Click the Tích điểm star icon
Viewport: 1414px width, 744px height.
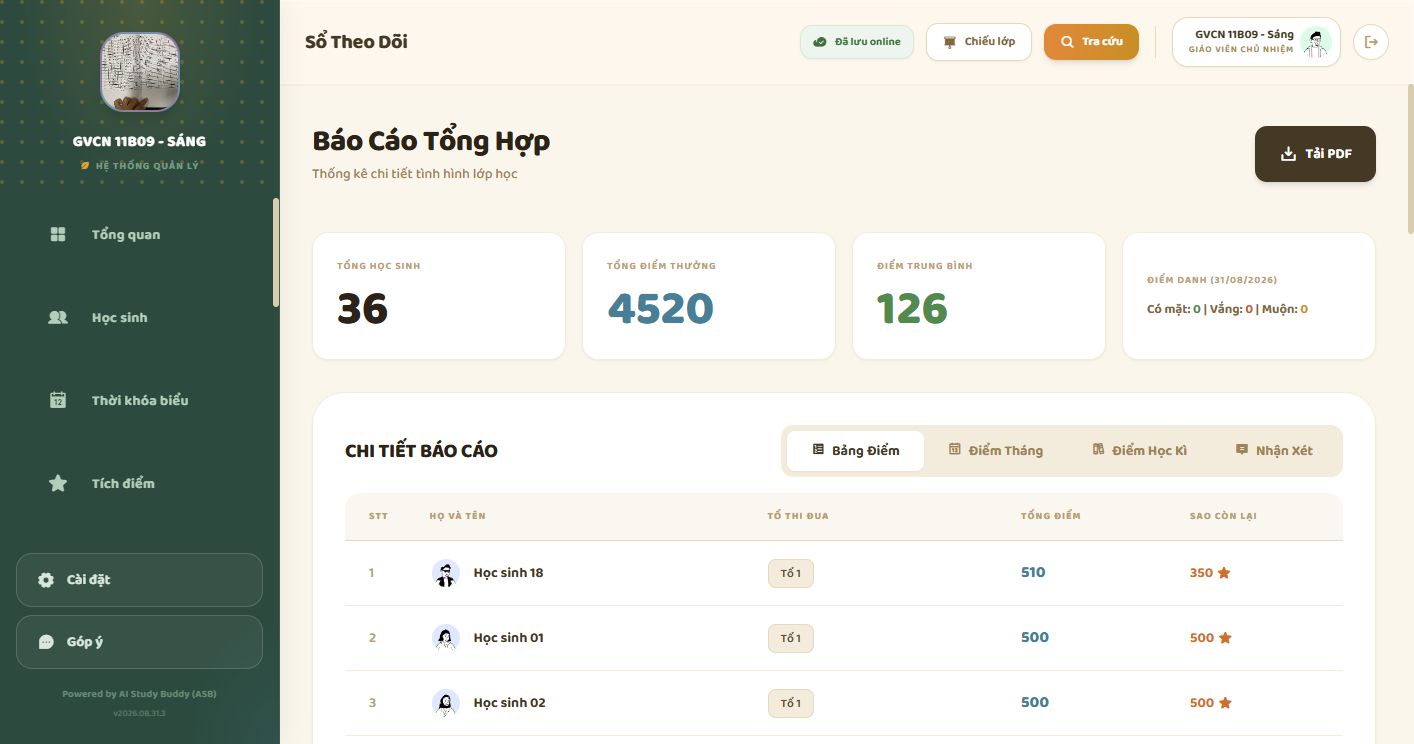[58, 483]
